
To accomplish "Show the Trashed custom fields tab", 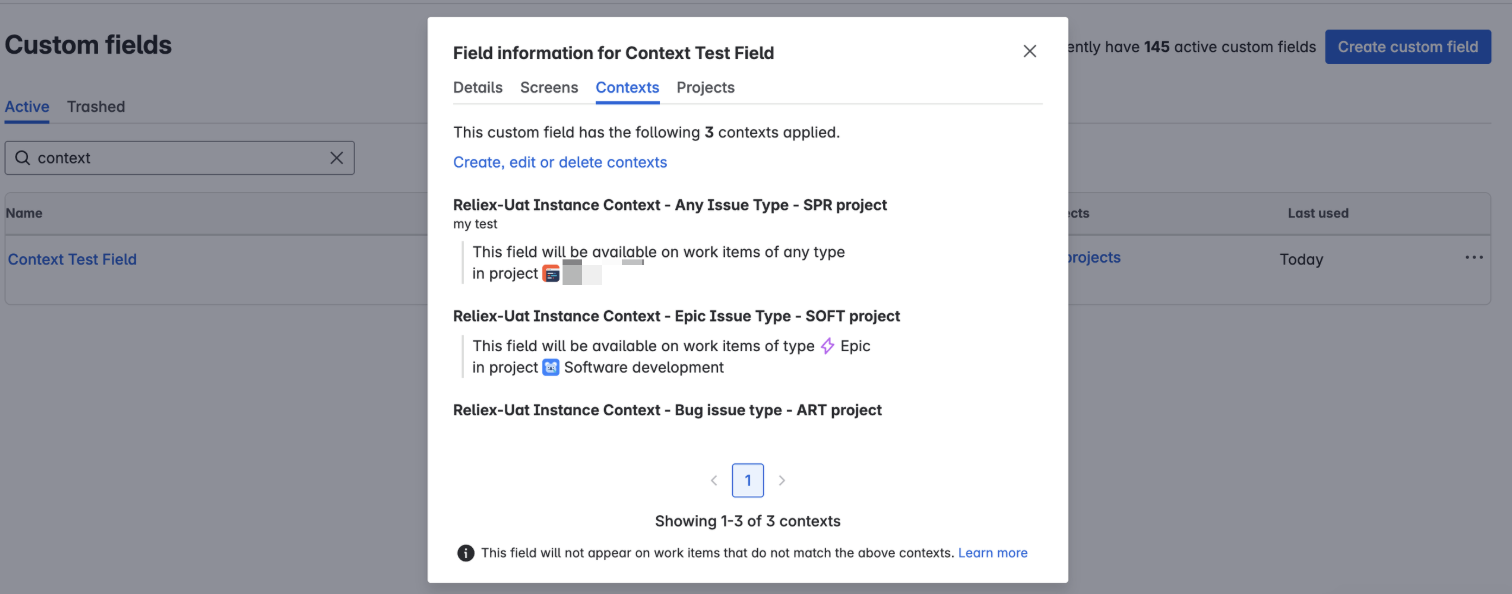I will (96, 107).
